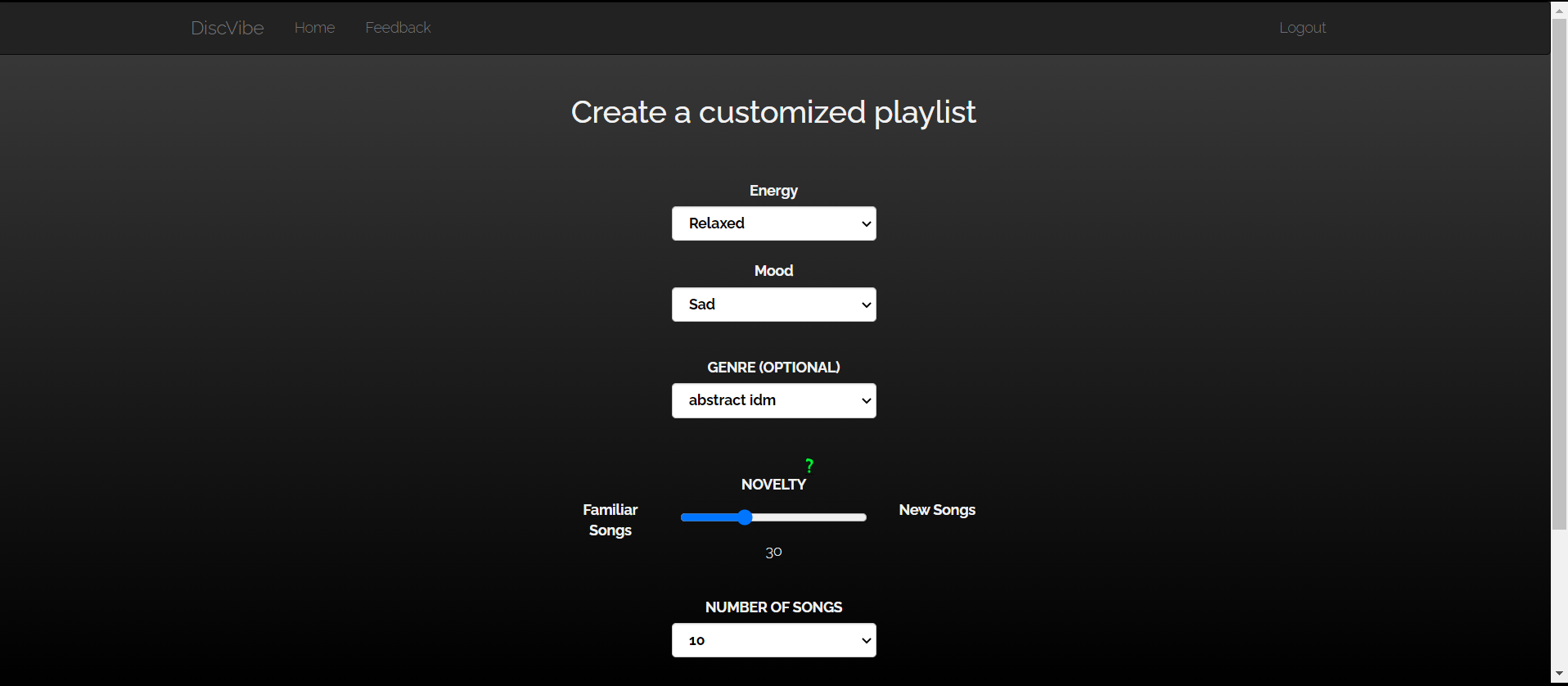The image size is (1568, 686).
Task: Log out using the Logout link
Action: (x=1302, y=28)
